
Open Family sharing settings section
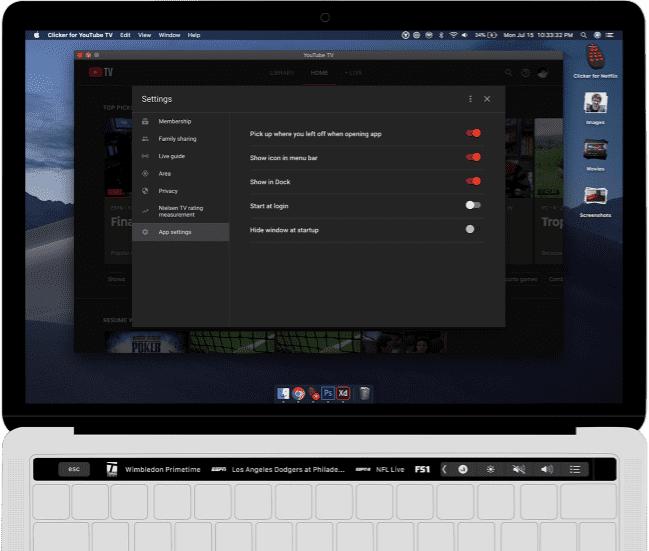point(181,139)
